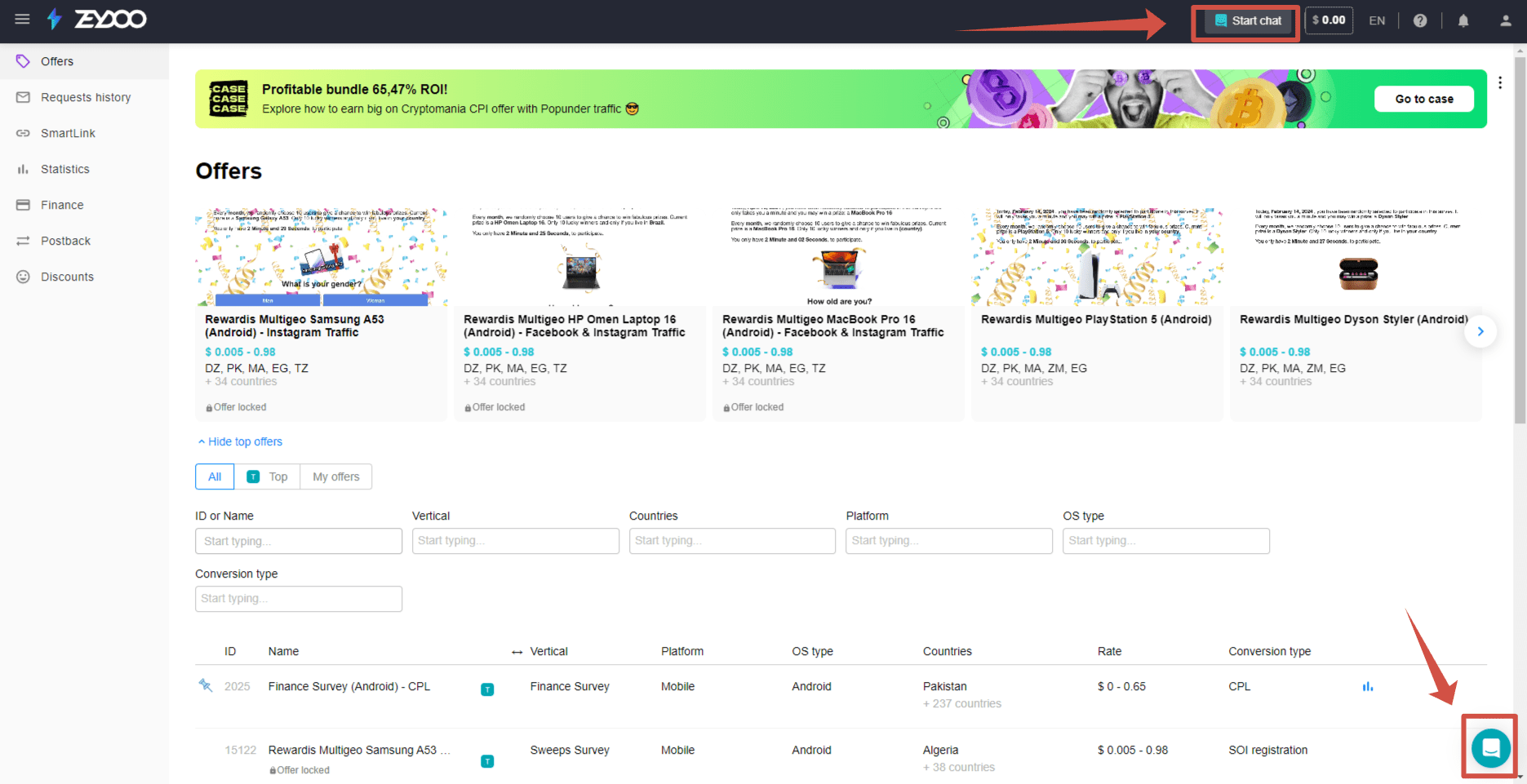Image resolution: width=1527 pixels, height=784 pixels.
Task: Click the ID column header
Action: click(x=230, y=651)
